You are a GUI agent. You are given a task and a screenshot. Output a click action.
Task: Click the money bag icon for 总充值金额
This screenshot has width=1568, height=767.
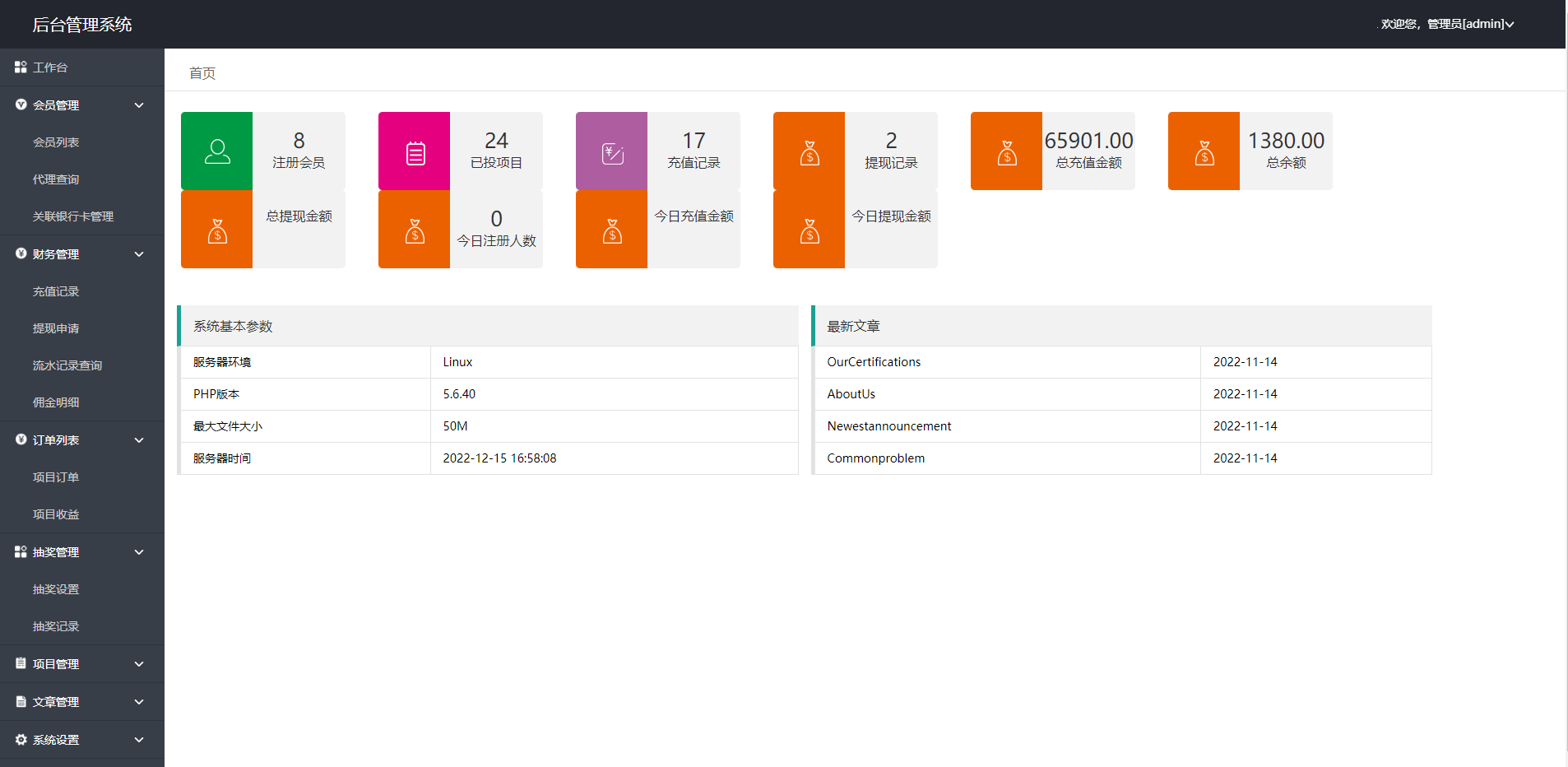coord(1007,153)
